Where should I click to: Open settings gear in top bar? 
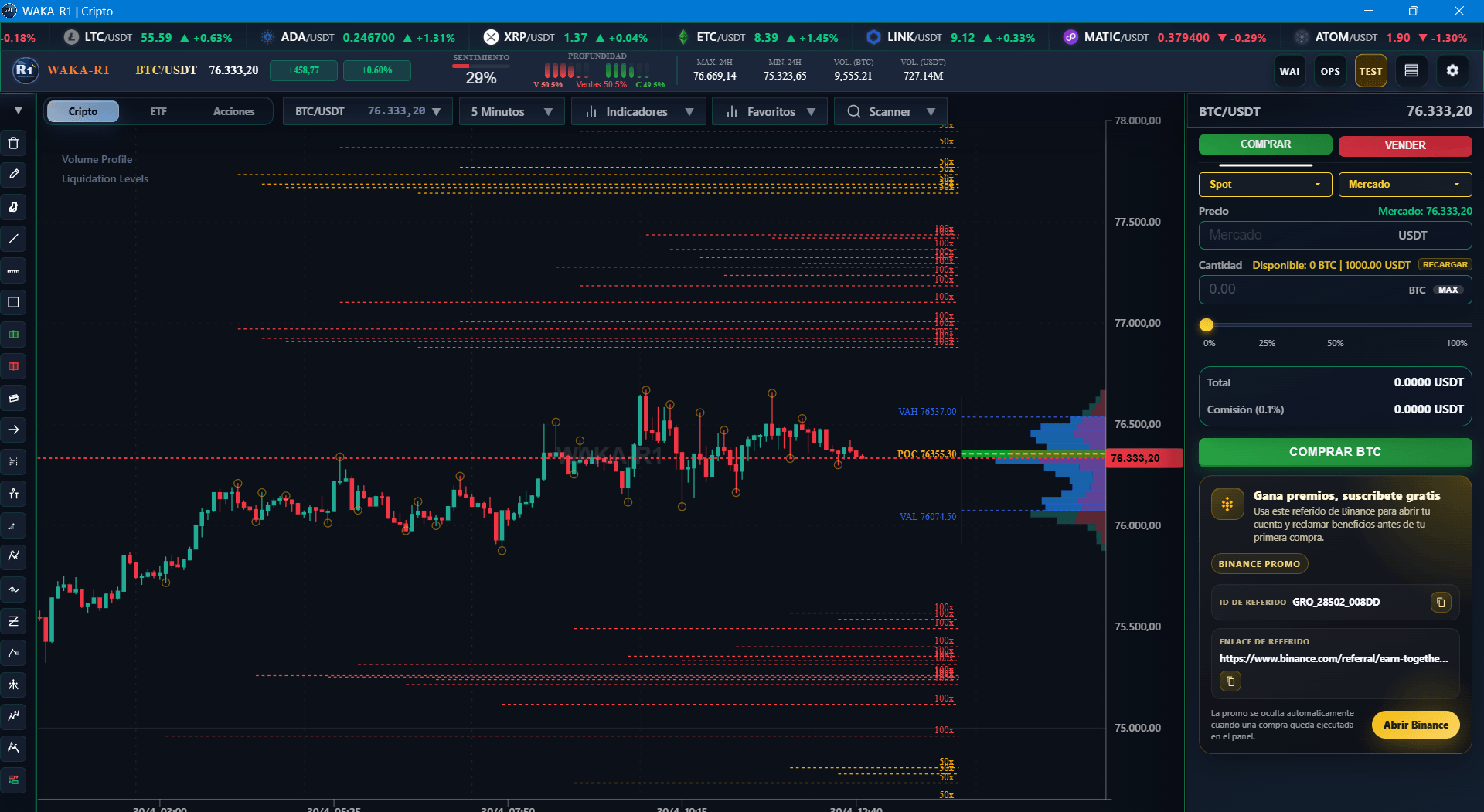point(1452,71)
